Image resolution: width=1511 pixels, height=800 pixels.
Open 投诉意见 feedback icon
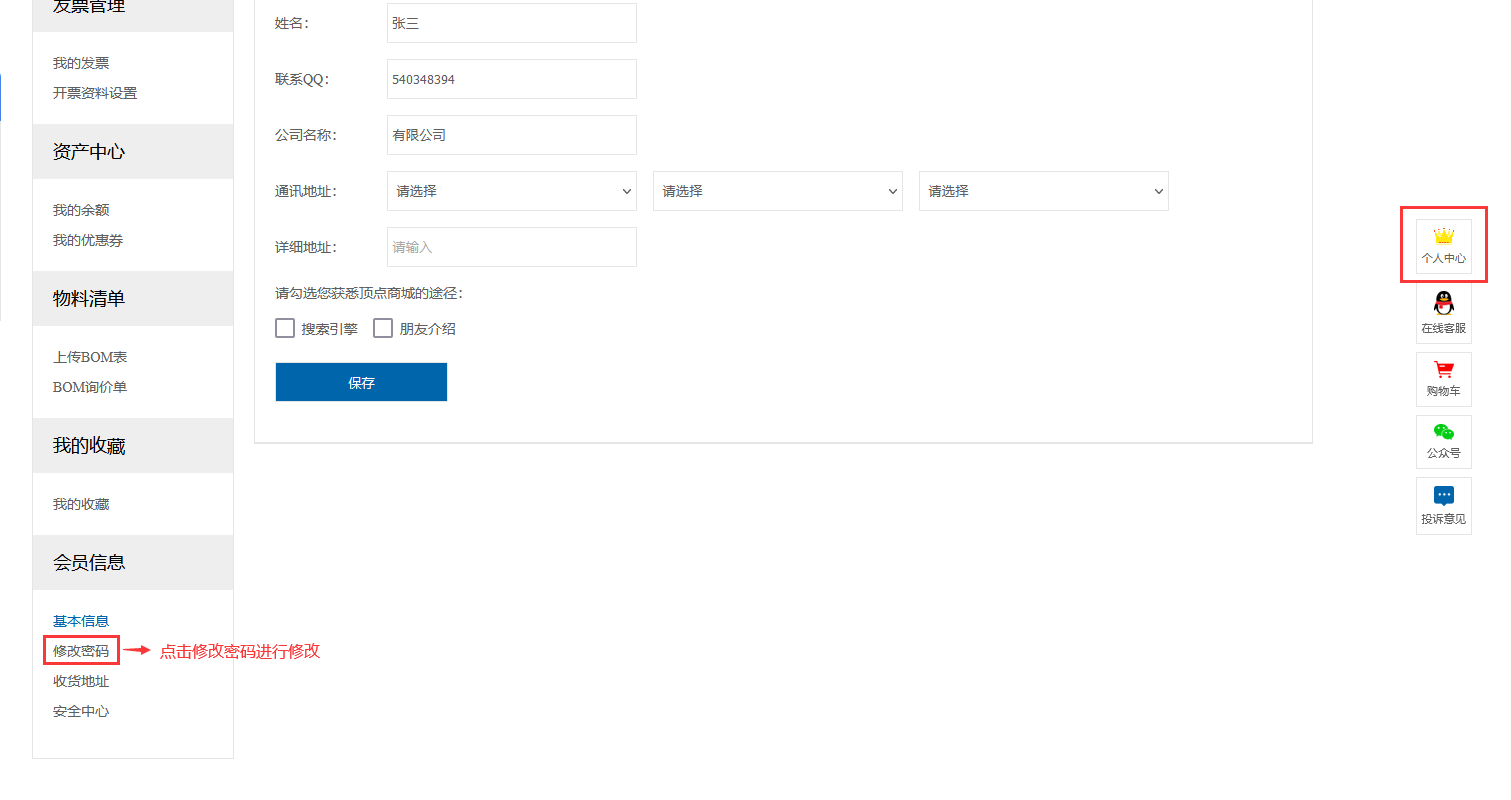[1443, 505]
